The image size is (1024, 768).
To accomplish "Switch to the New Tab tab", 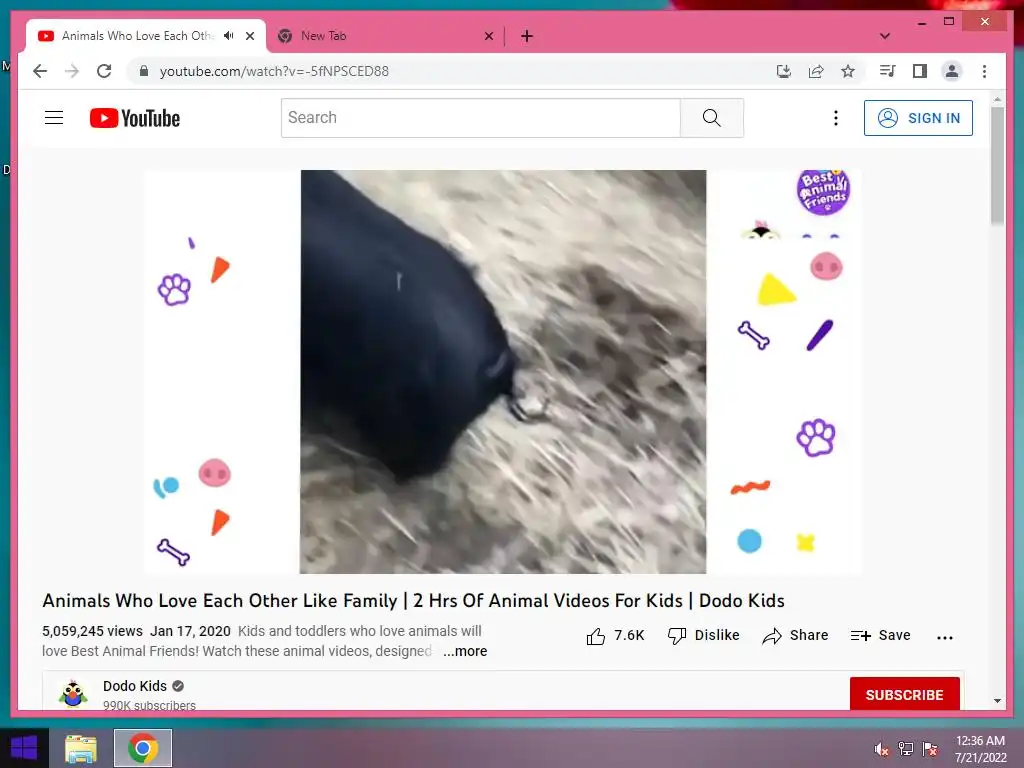I will (385, 36).
